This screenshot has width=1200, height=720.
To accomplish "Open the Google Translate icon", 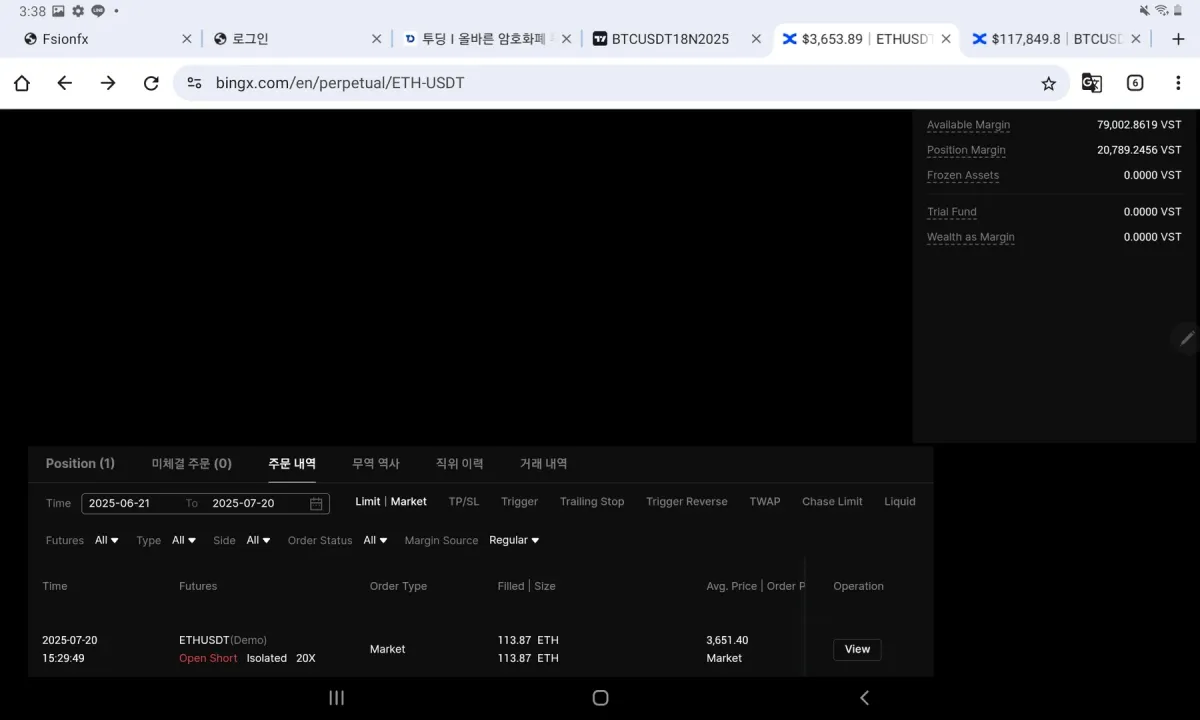I will click(1091, 83).
